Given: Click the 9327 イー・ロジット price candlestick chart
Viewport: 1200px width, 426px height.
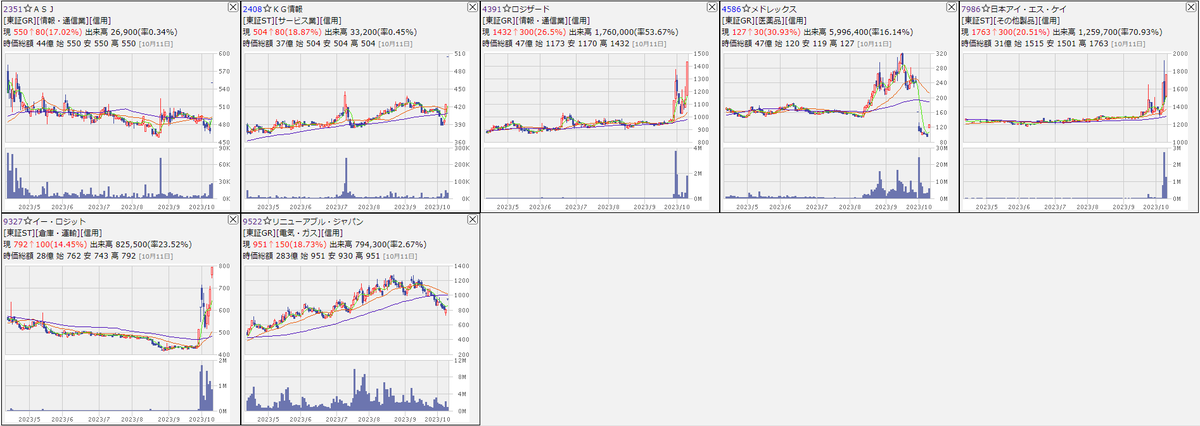Looking at the screenshot, I should click(x=109, y=311).
